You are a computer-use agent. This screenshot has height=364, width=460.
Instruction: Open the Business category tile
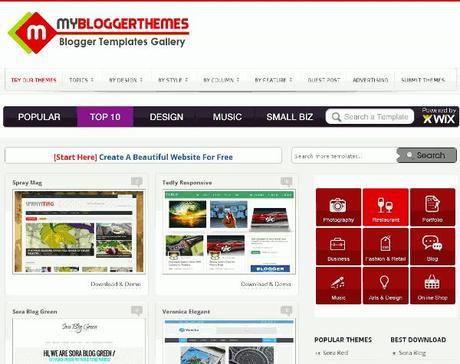pyautogui.click(x=338, y=246)
